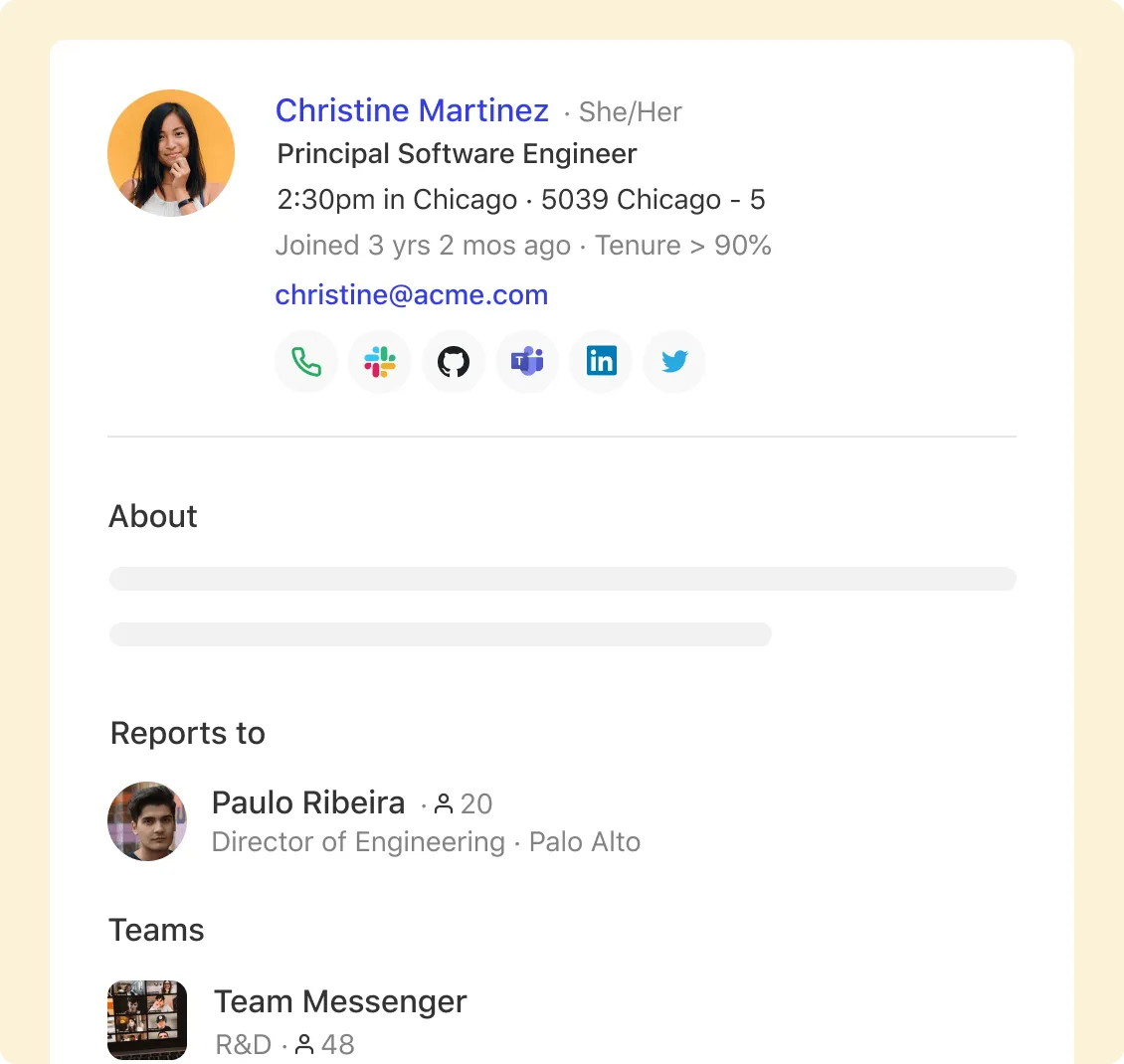1124x1064 pixels.
Task: Click Paulo Ribeira's avatar
Action: [147, 821]
